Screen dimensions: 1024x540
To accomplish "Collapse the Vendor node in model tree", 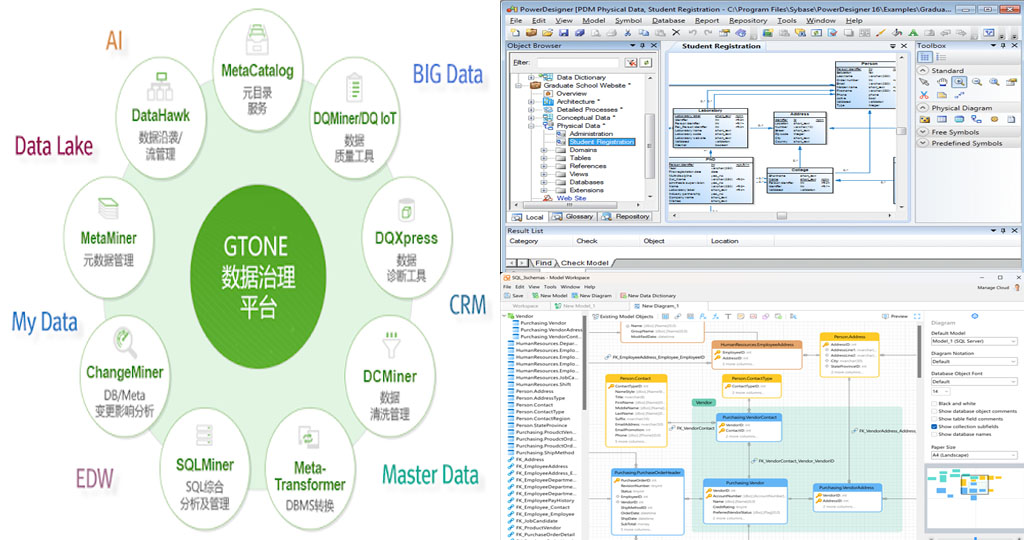I will pyautogui.click(x=504, y=316).
